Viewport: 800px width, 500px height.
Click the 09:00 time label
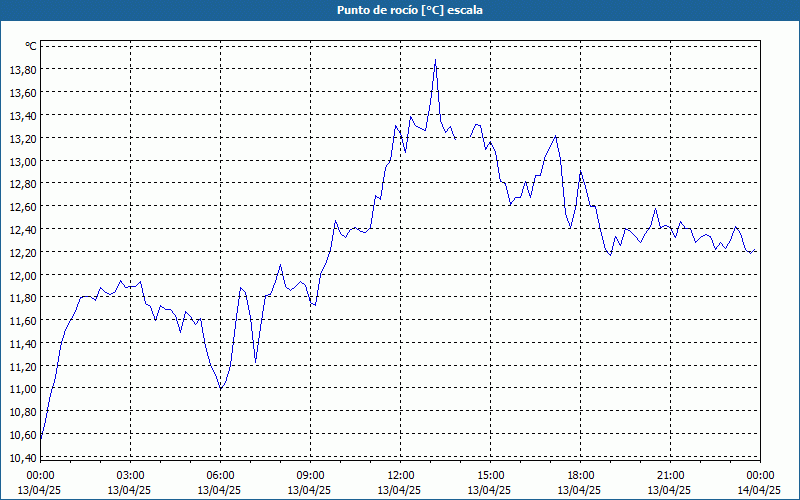pos(310,476)
